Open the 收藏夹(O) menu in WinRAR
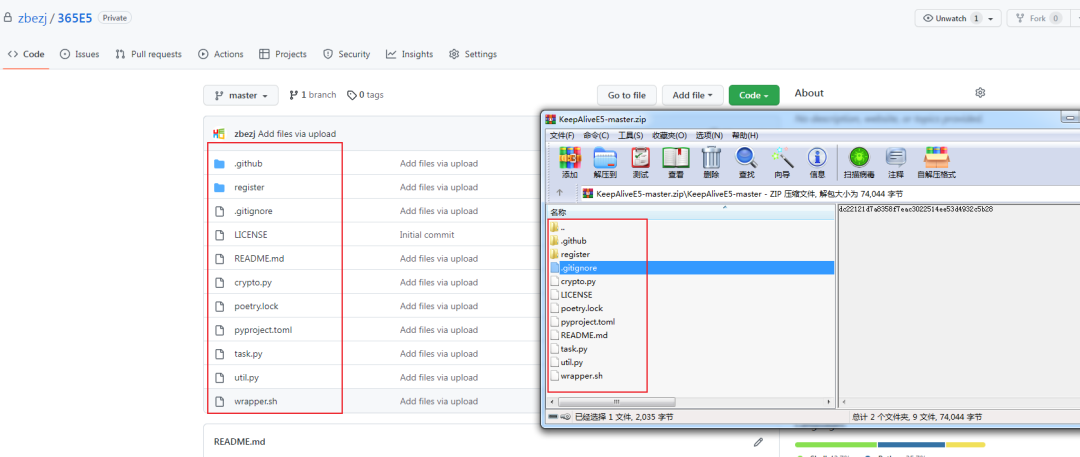Image resolution: width=1080 pixels, height=457 pixels. tap(669, 135)
